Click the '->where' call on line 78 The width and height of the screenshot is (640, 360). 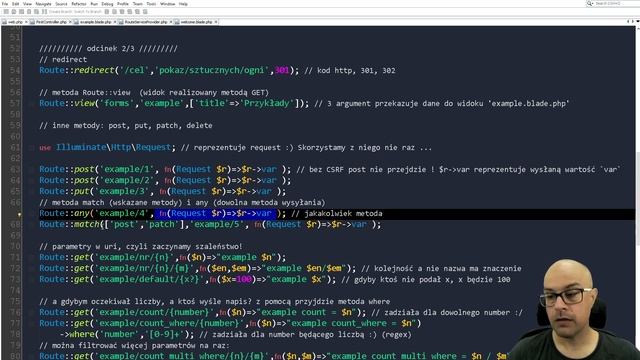click(x=77, y=335)
